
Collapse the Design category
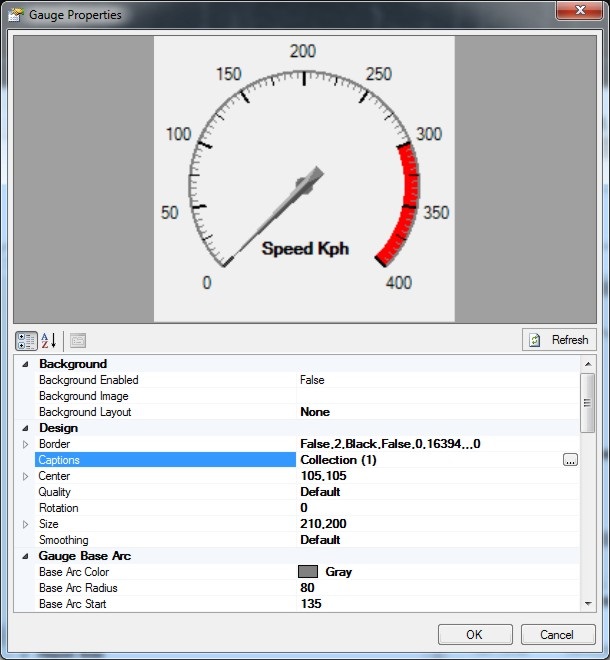click(26, 428)
